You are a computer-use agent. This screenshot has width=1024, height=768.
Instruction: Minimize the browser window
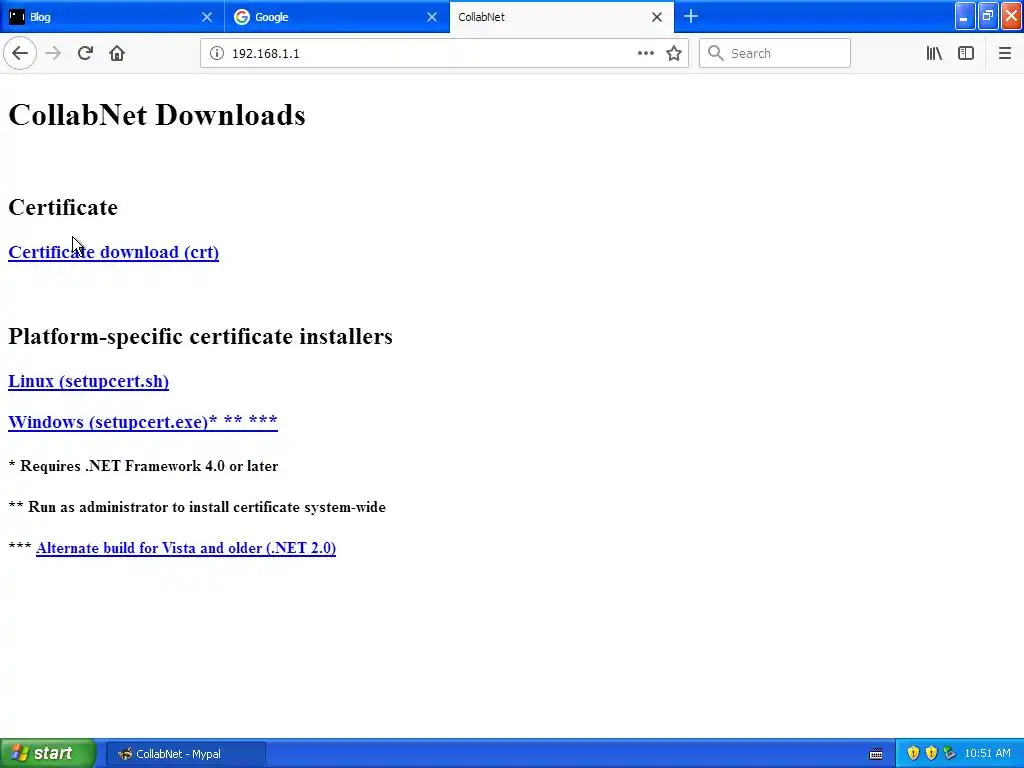964,16
